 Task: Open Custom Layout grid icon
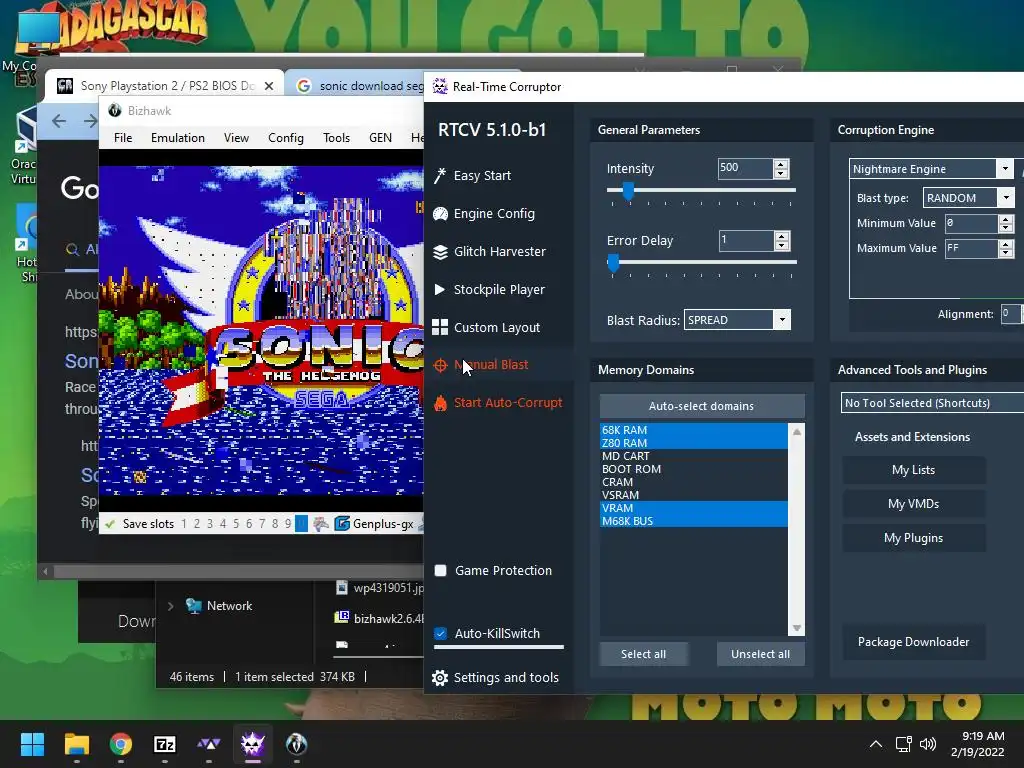coord(440,327)
